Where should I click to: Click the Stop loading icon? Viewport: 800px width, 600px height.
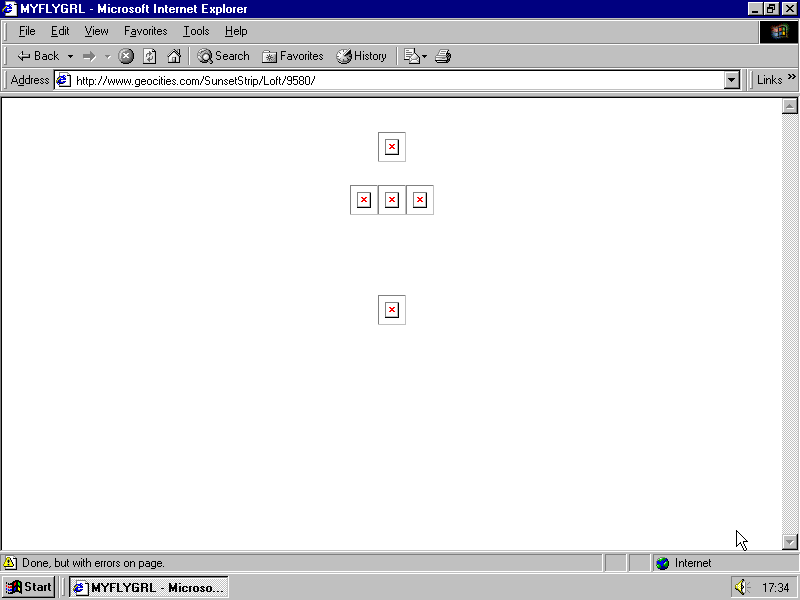pos(126,56)
